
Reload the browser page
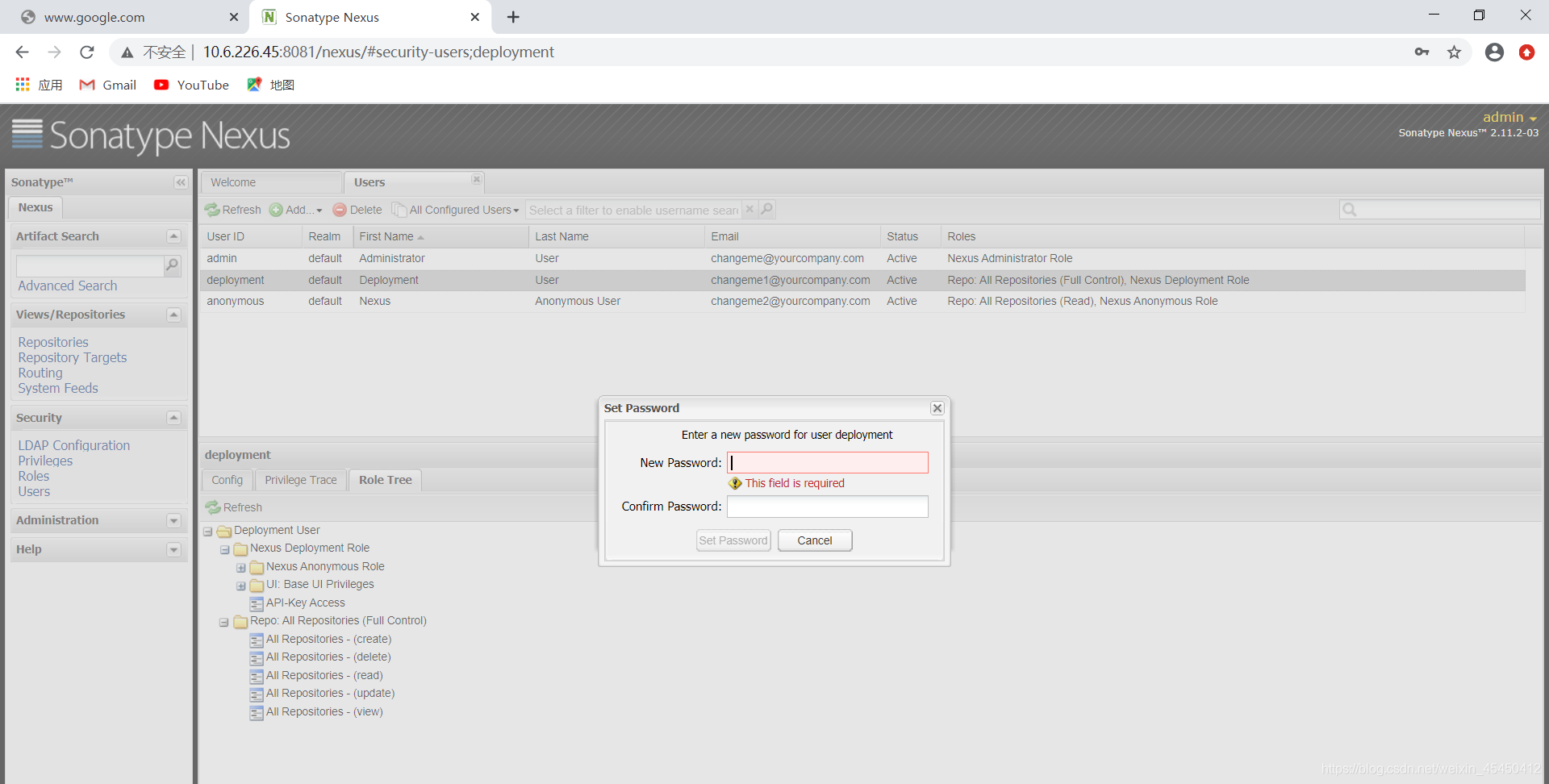(x=87, y=52)
